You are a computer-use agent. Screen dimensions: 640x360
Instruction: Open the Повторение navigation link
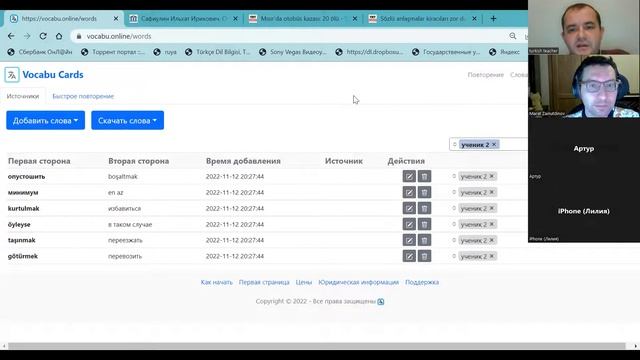[486, 75]
